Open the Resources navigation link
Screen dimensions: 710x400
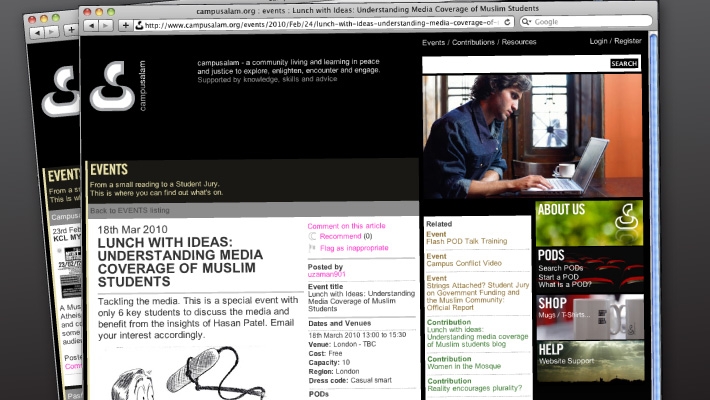coord(519,42)
